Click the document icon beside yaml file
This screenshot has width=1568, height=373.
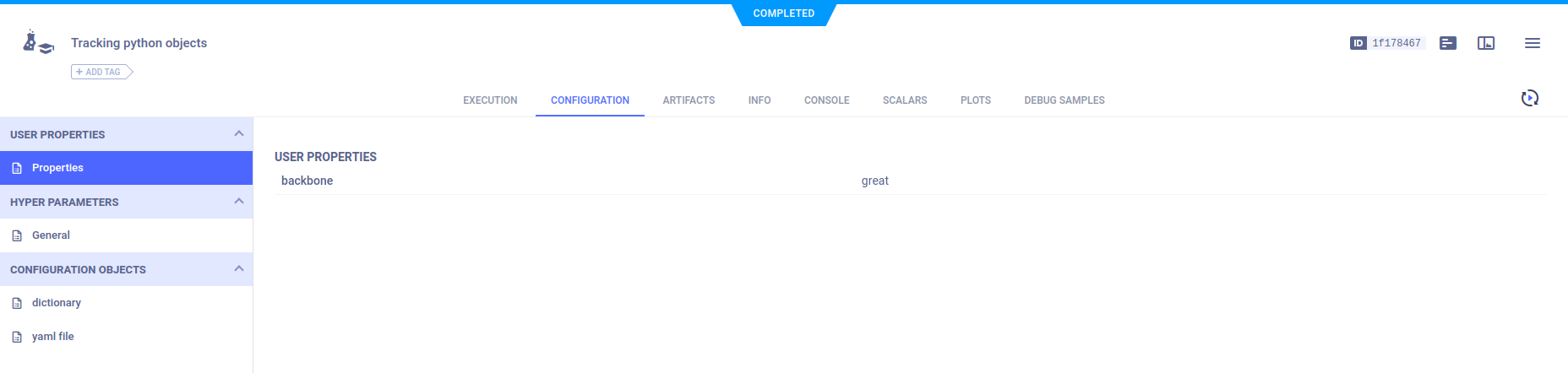tap(17, 338)
